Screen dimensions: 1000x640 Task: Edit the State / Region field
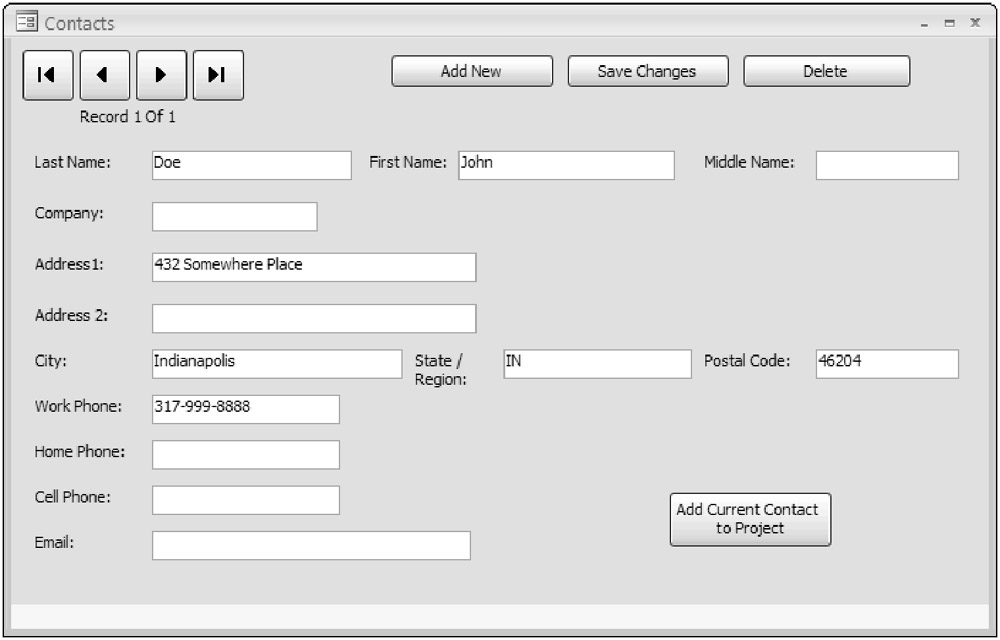click(596, 363)
